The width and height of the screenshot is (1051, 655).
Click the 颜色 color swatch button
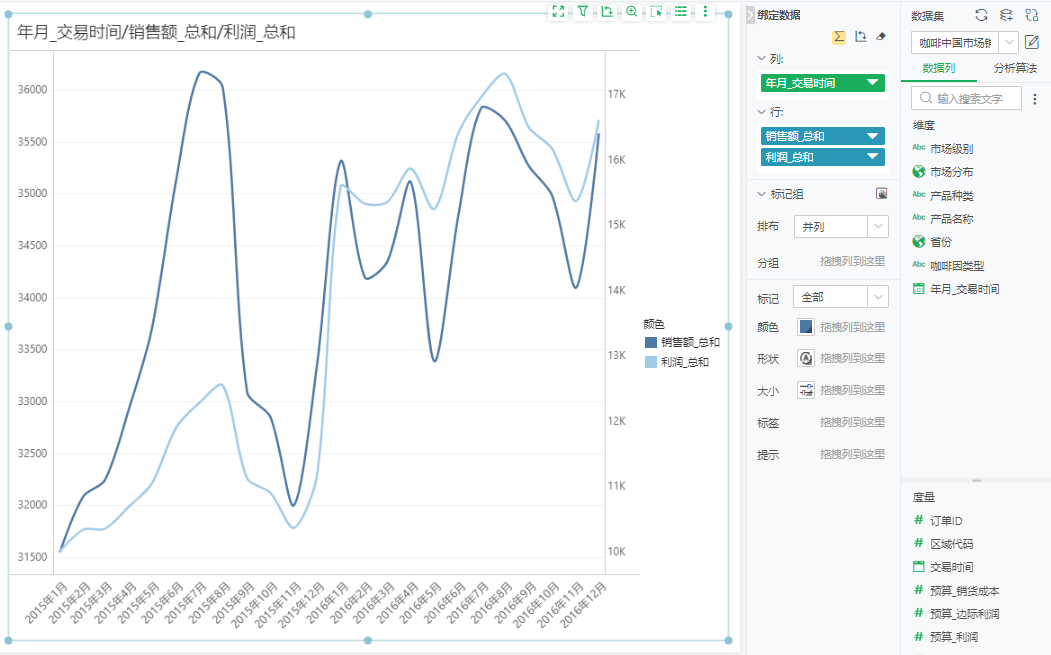click(x=806, y=327)
